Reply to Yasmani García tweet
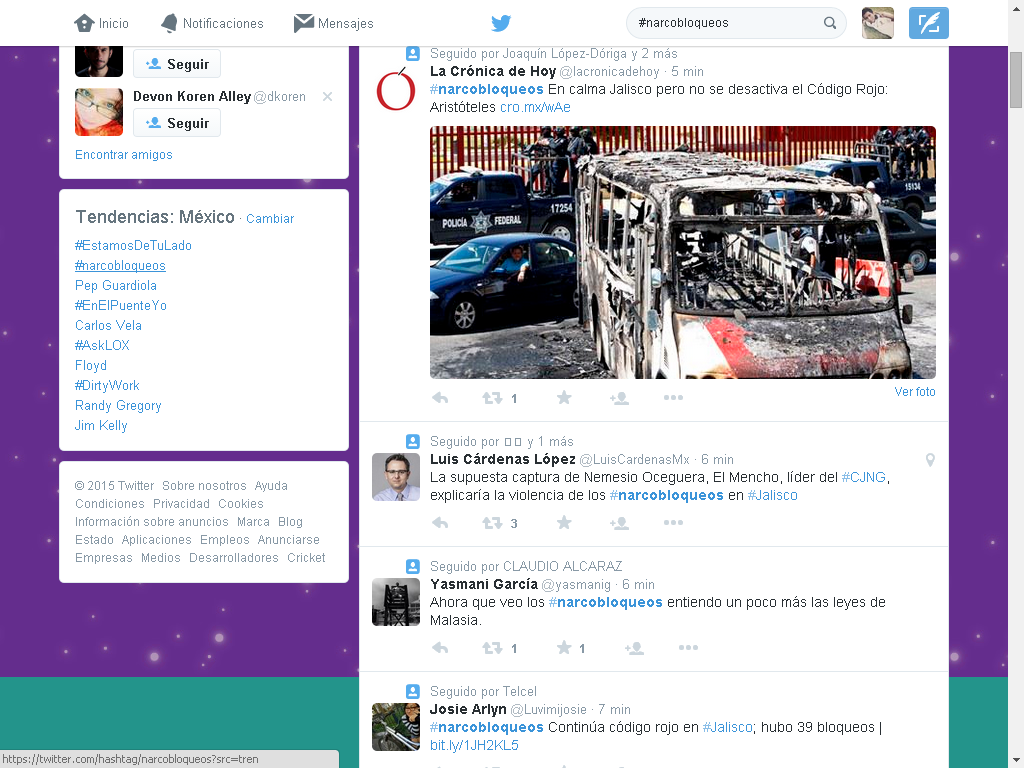 pyautogui.click(x=440, y=648)
